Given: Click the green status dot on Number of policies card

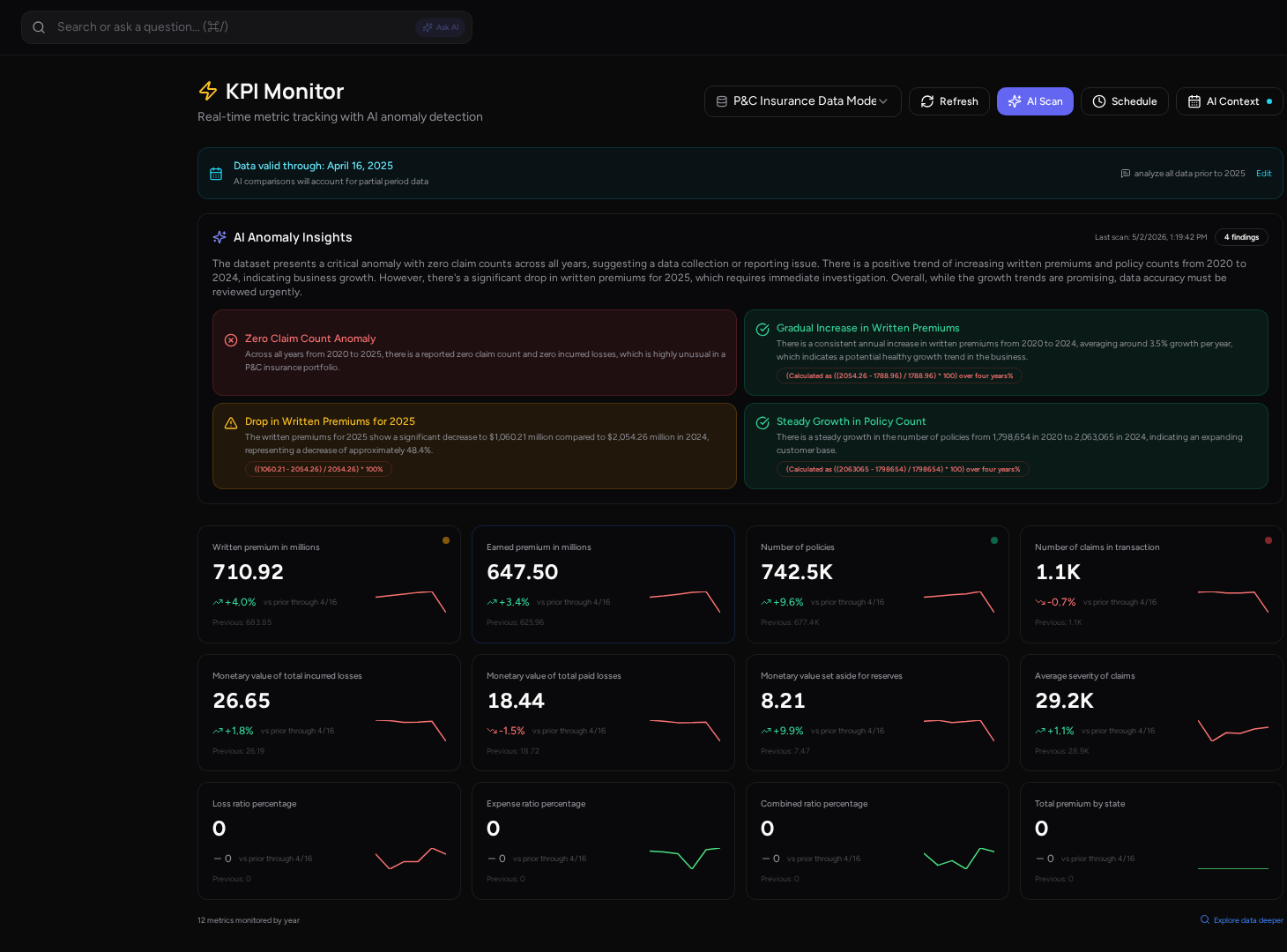Looking at the screenshot, I should pos(994,540).
